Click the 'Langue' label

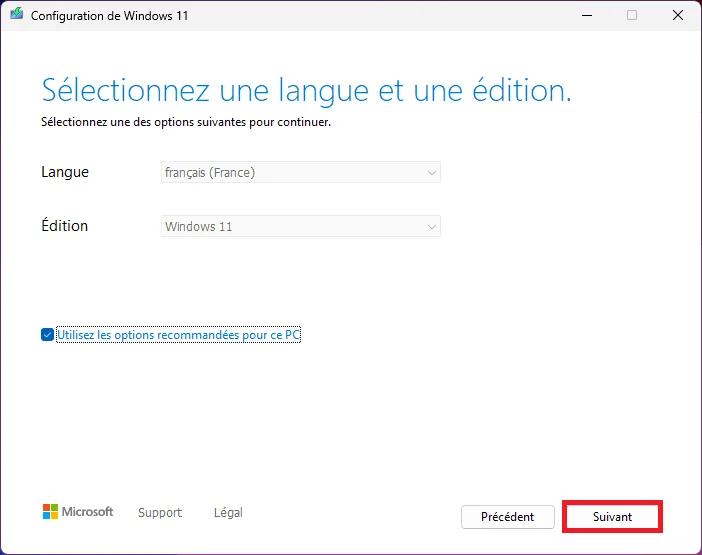pyautogui.click(x=65, y=172)
